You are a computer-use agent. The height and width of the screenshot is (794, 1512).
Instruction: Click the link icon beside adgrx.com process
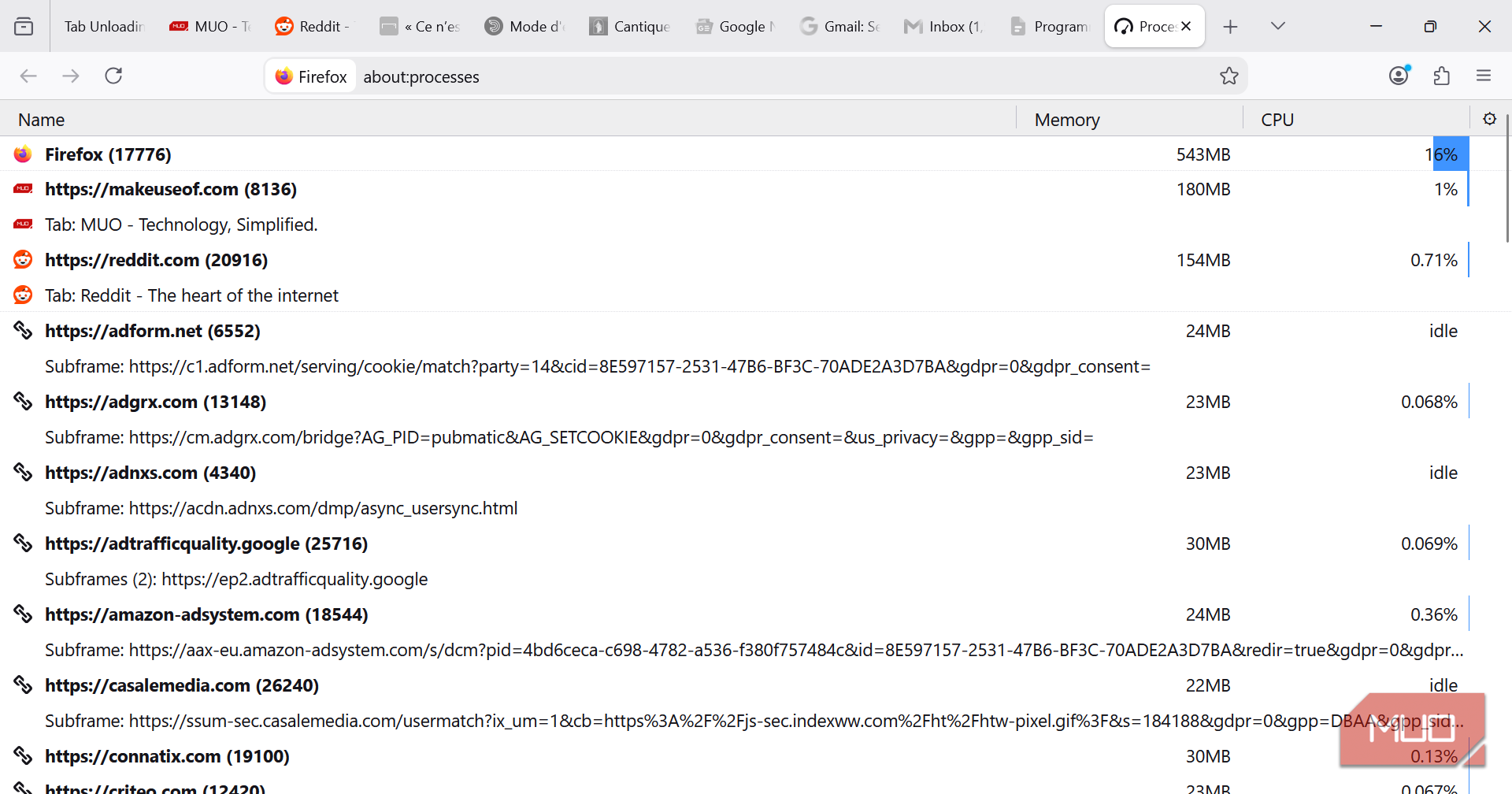(23, 401)
